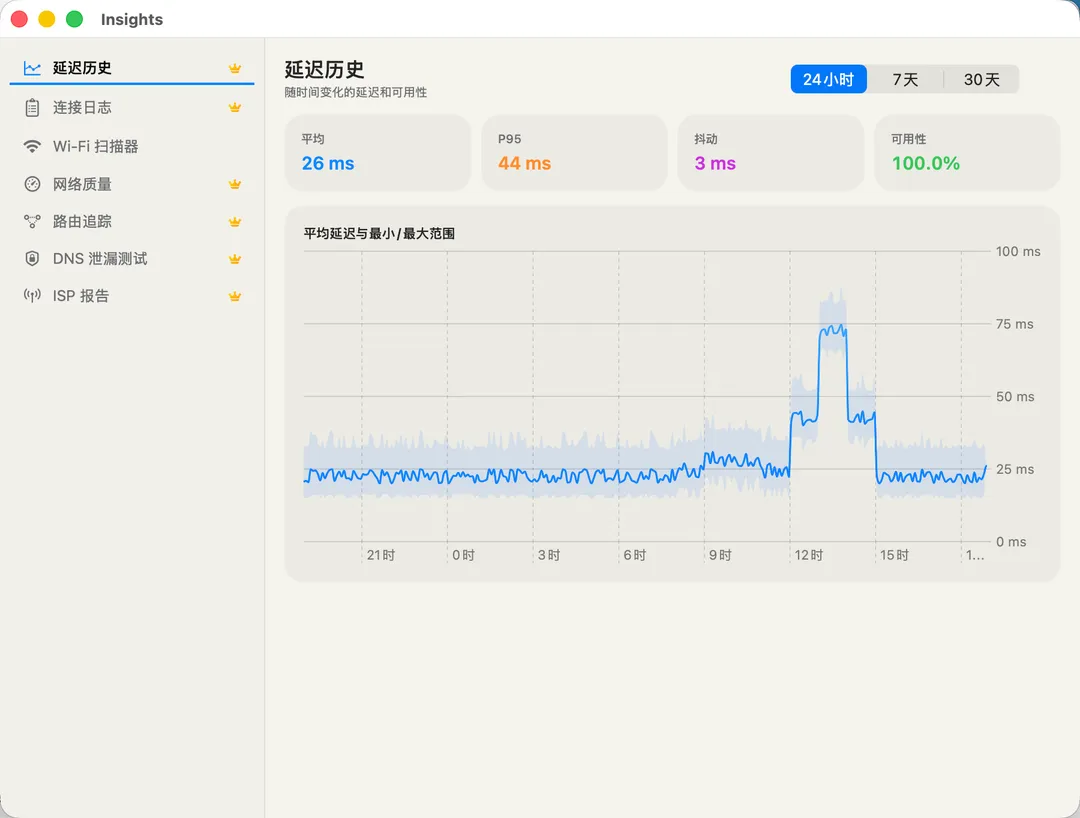Image resolution: width=1080 pixels, height=818 pixels.
Task: Open the 网络质量 sidebar item
Action: point(132,184)
